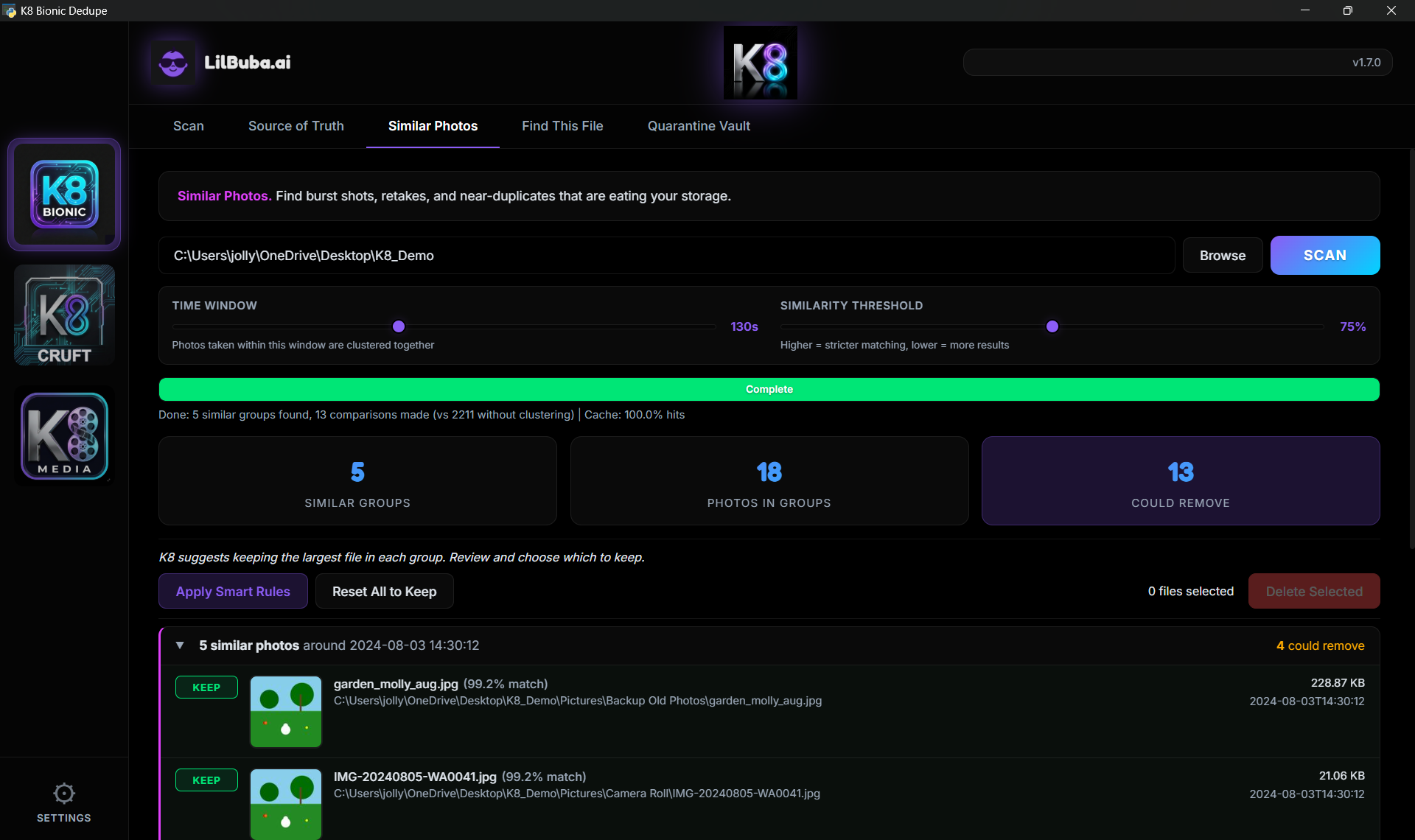This screenshot has width=1415, height=840.
Task: Switch to the Source of Truth tab
Action: click(296, 126)
